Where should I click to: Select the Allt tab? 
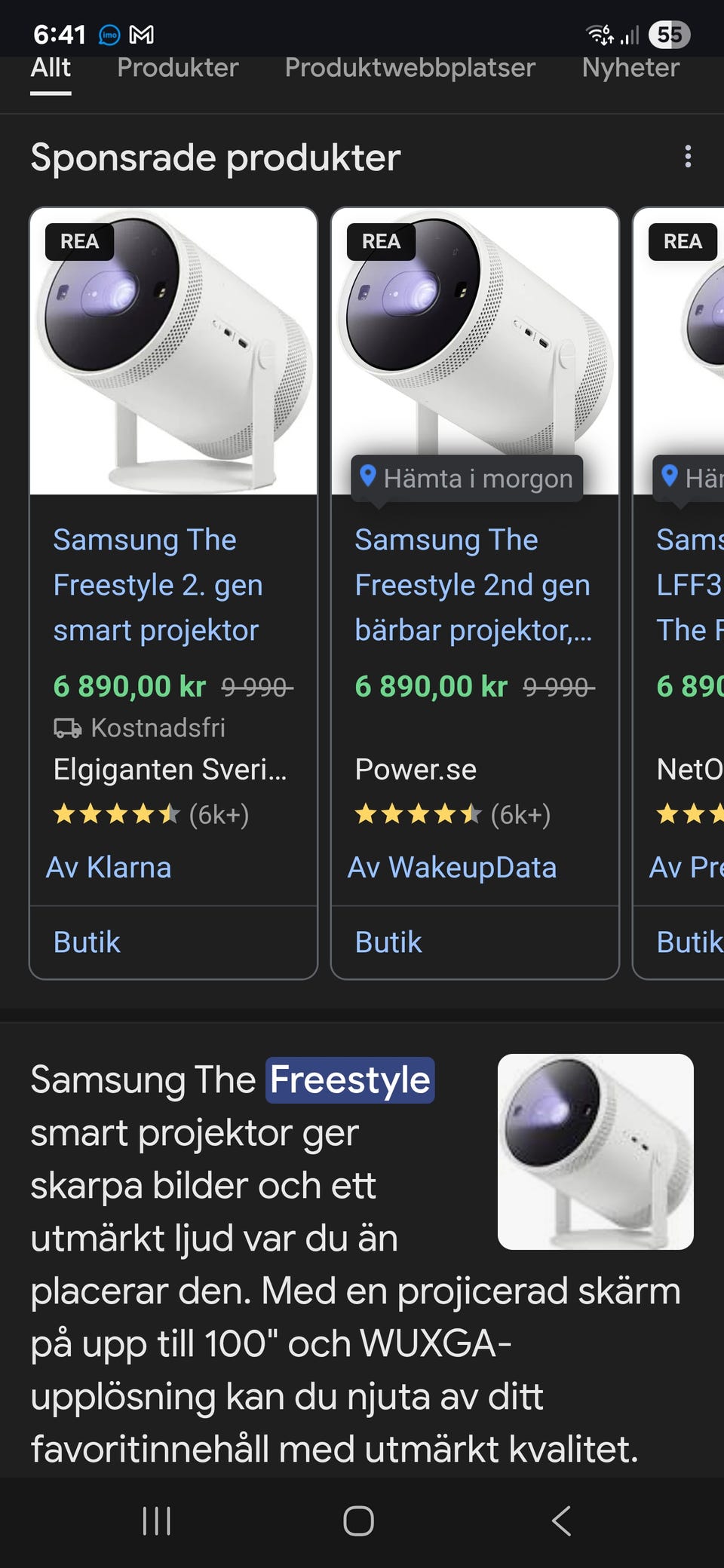(51, 68)
